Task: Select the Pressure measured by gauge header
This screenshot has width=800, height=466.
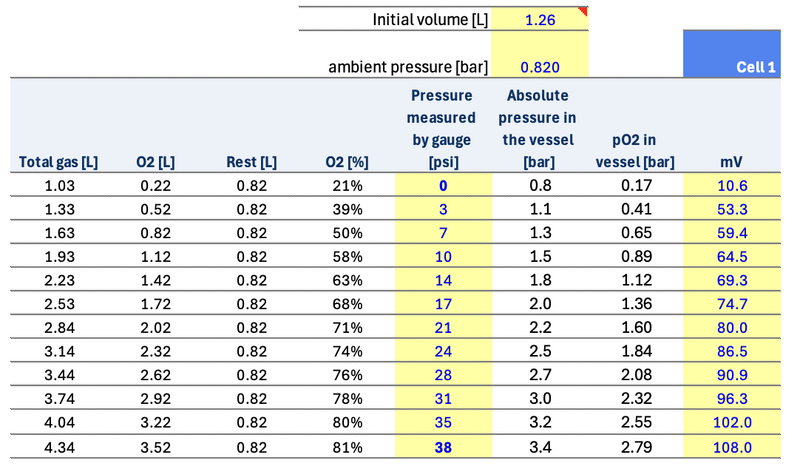Action: pyautogui.click(x=442, y=128)
